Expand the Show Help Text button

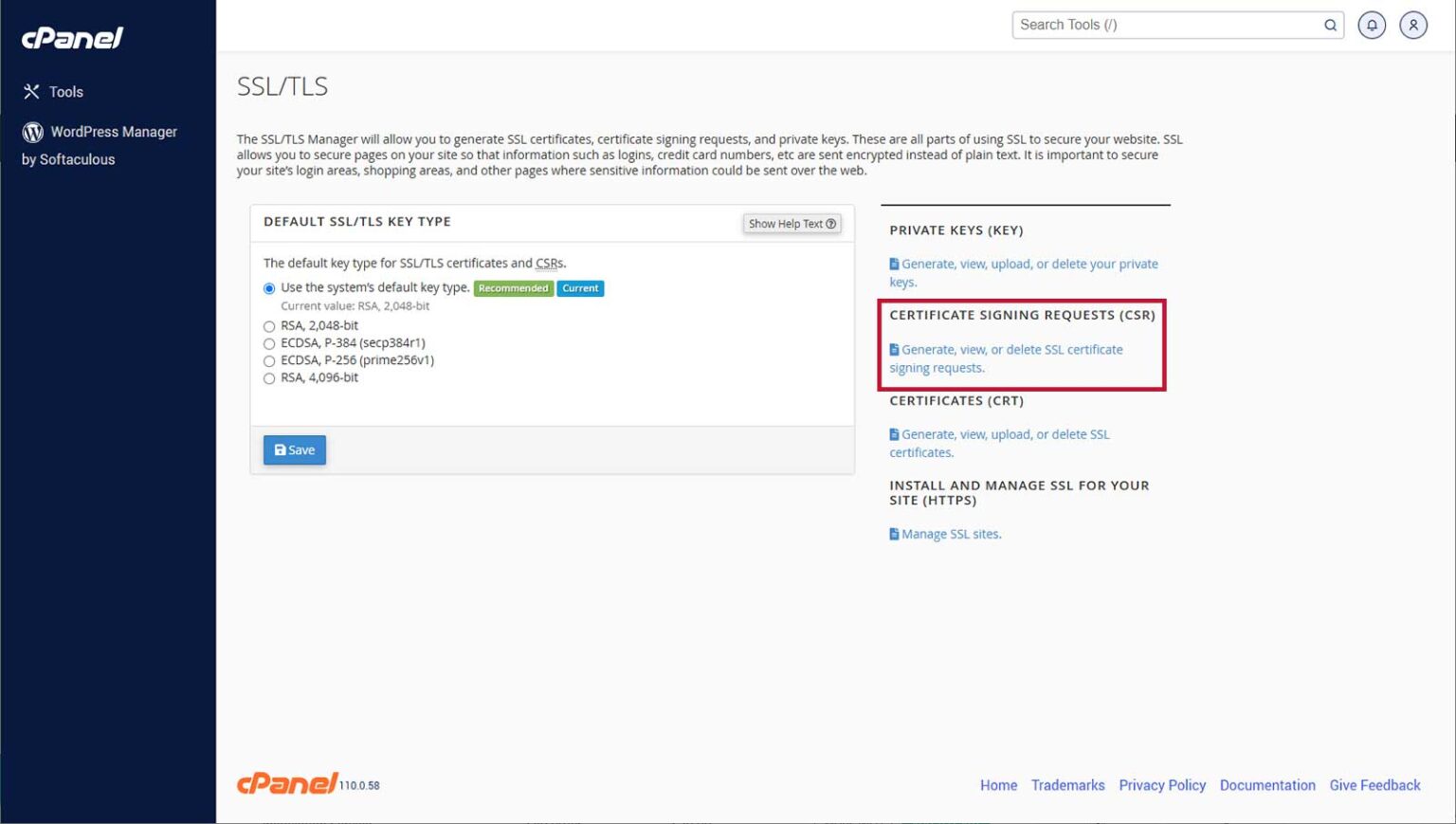[792, 224]
